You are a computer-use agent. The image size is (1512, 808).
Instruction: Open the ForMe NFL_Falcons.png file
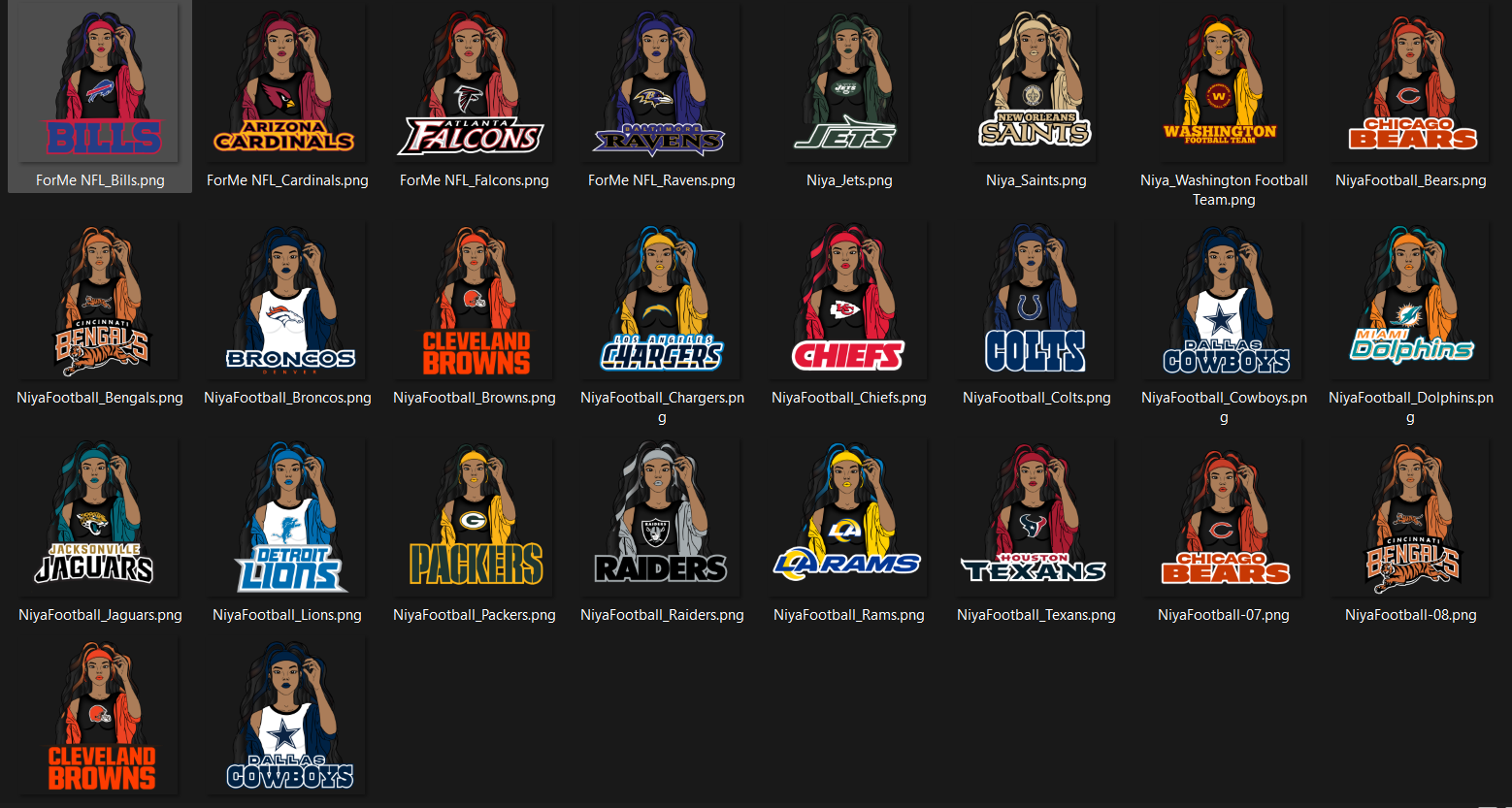474,87
